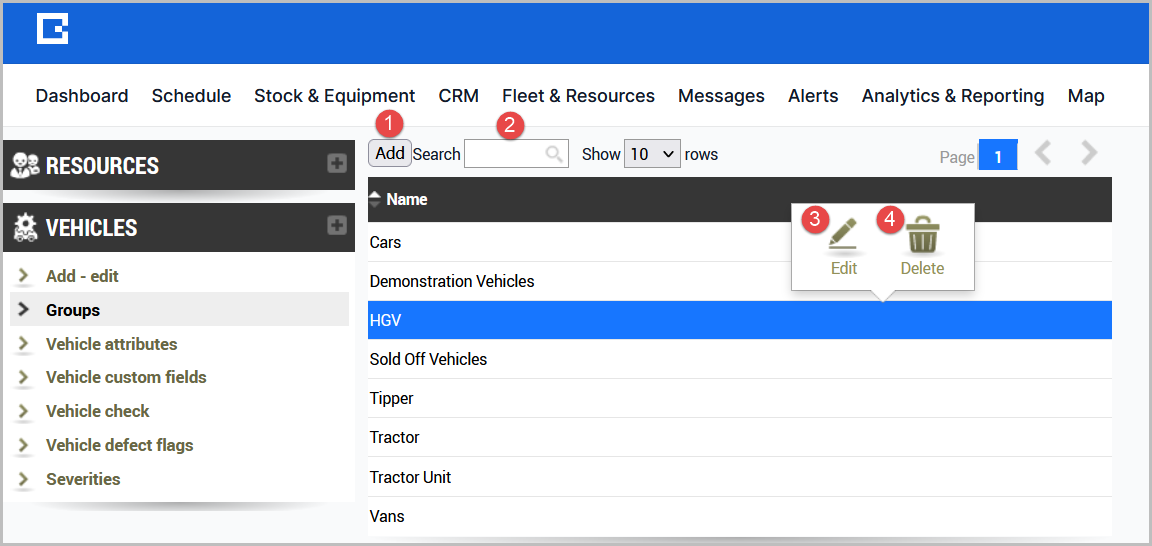This screenshot has width=1152, height=546.
Task: Open the Severities sidebar link
Action: click(83, 479)
